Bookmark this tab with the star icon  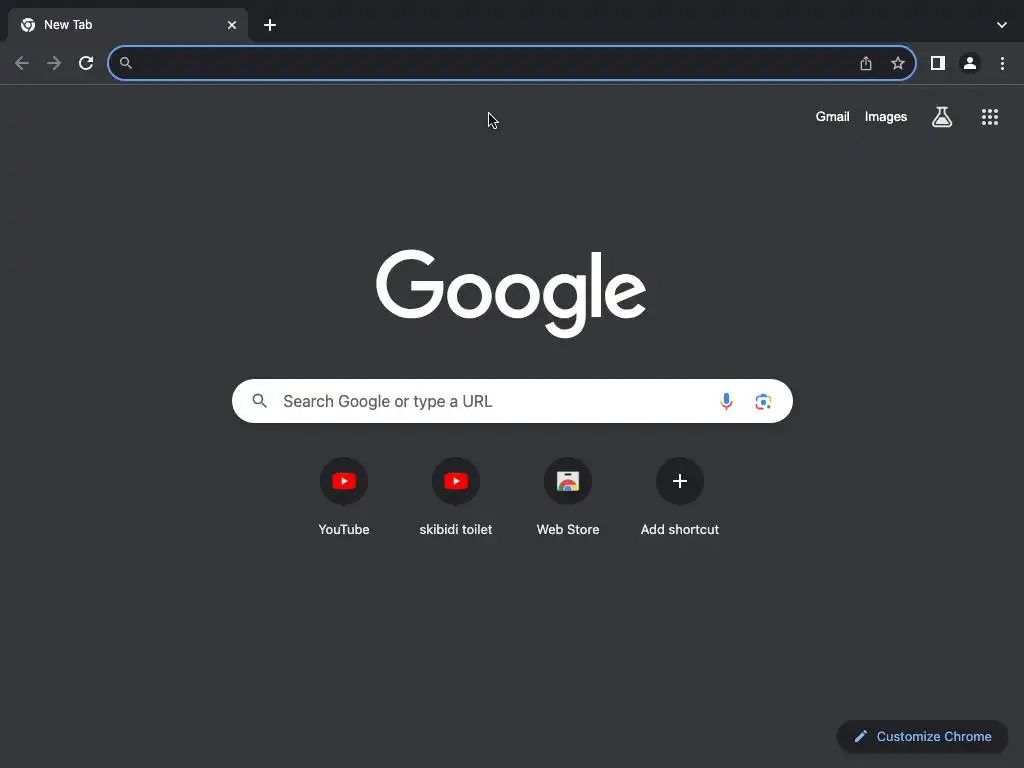[898, 63]
